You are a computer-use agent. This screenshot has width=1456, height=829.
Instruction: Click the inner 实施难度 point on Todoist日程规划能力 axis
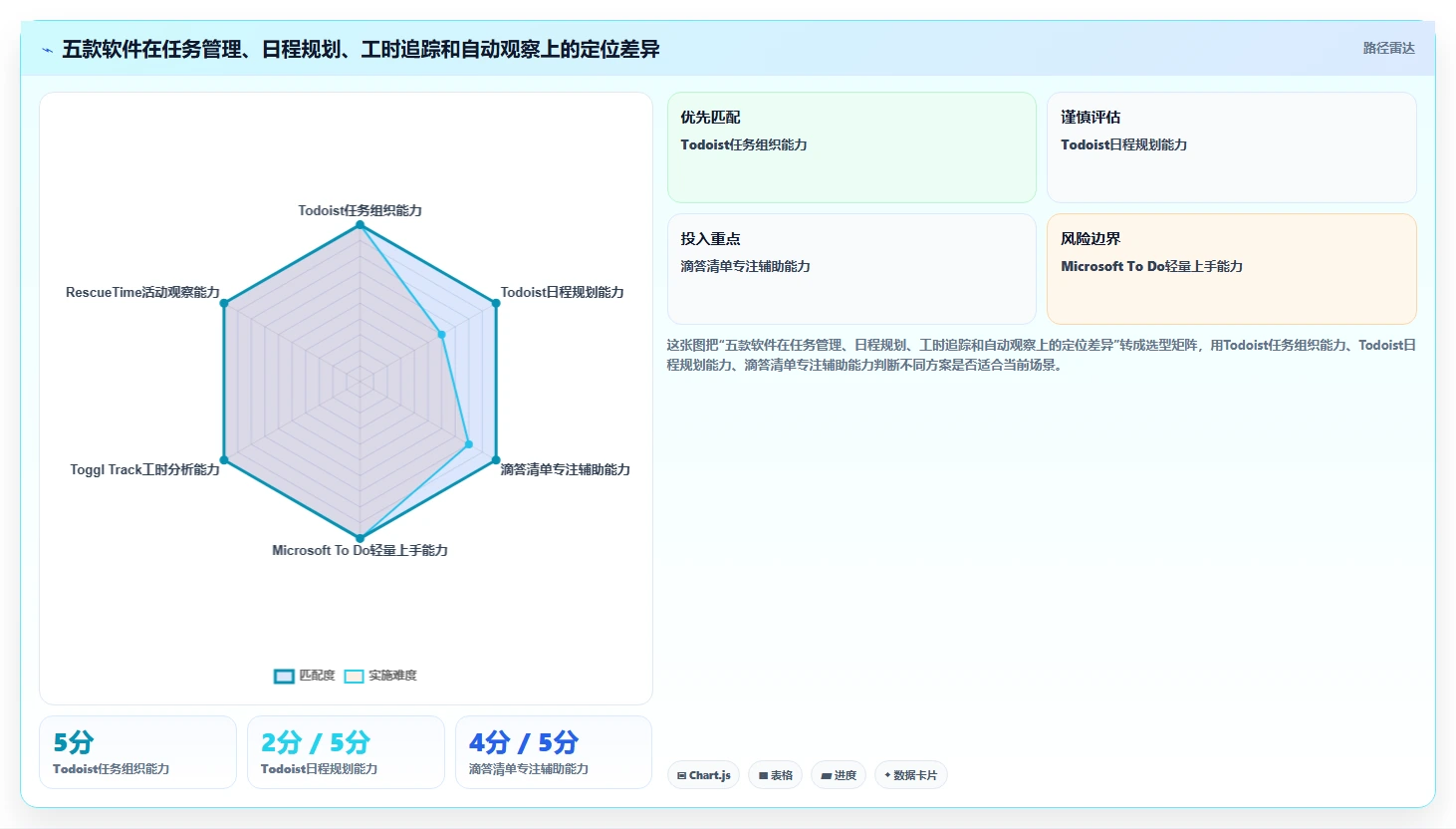[441, 335]
